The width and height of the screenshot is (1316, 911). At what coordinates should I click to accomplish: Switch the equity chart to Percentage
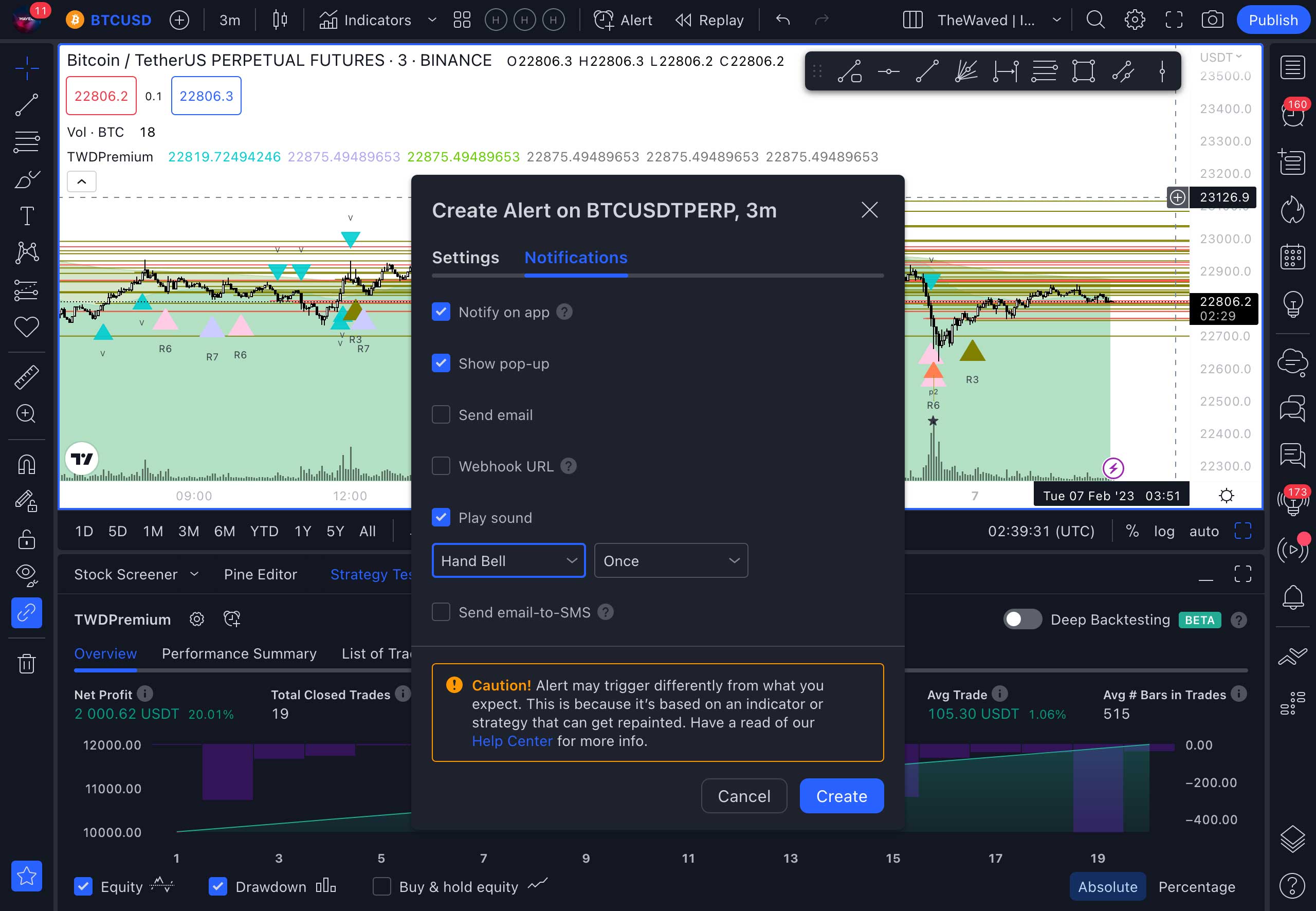[1197, 886]
